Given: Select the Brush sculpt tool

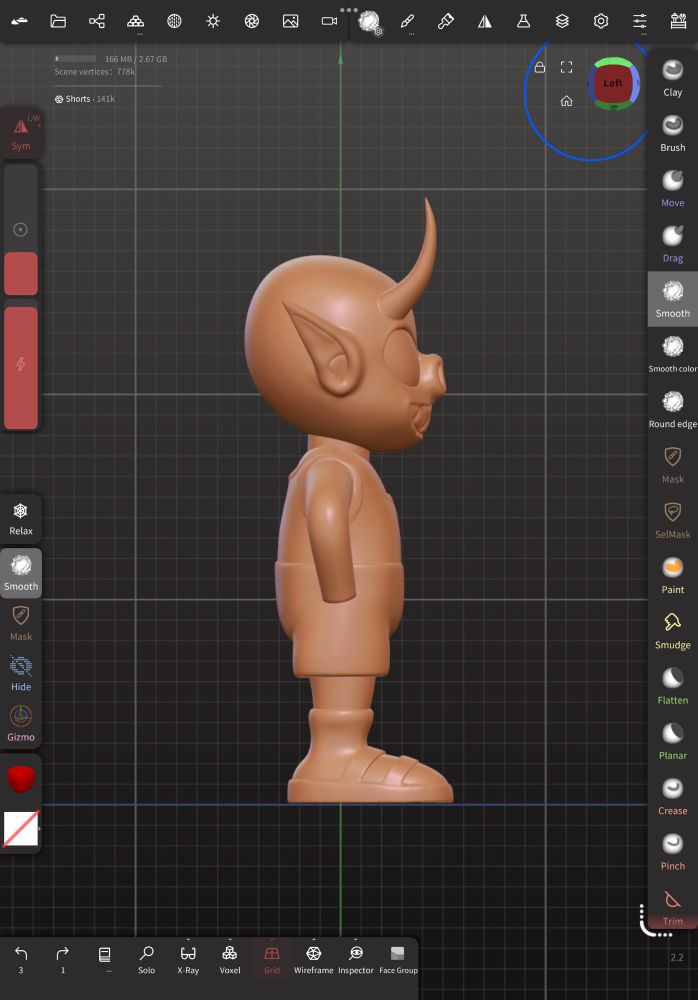Looking at the screenshot, I should [x=672, y=133].
